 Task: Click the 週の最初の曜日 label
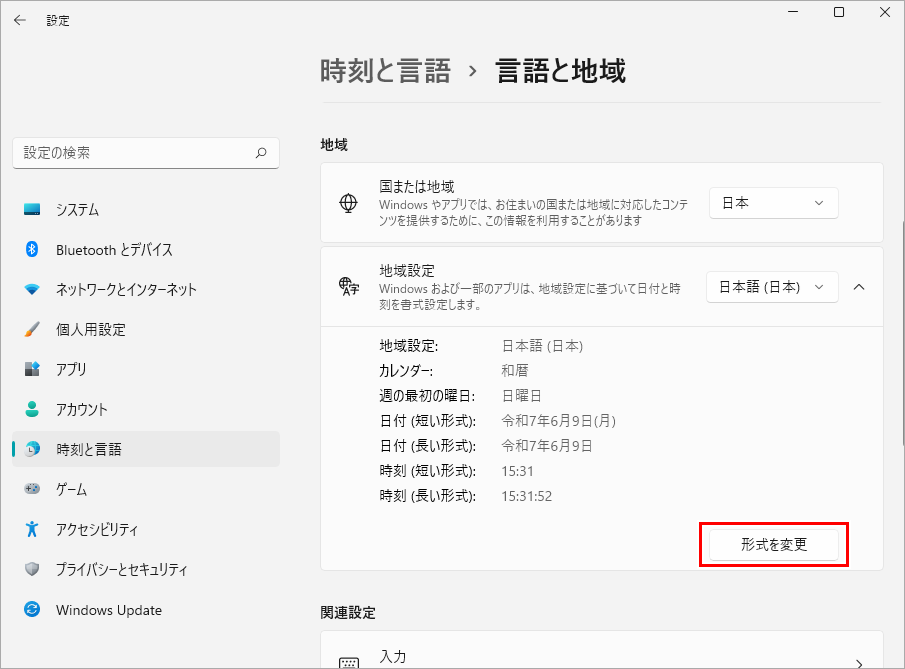(x=427, y=395)
